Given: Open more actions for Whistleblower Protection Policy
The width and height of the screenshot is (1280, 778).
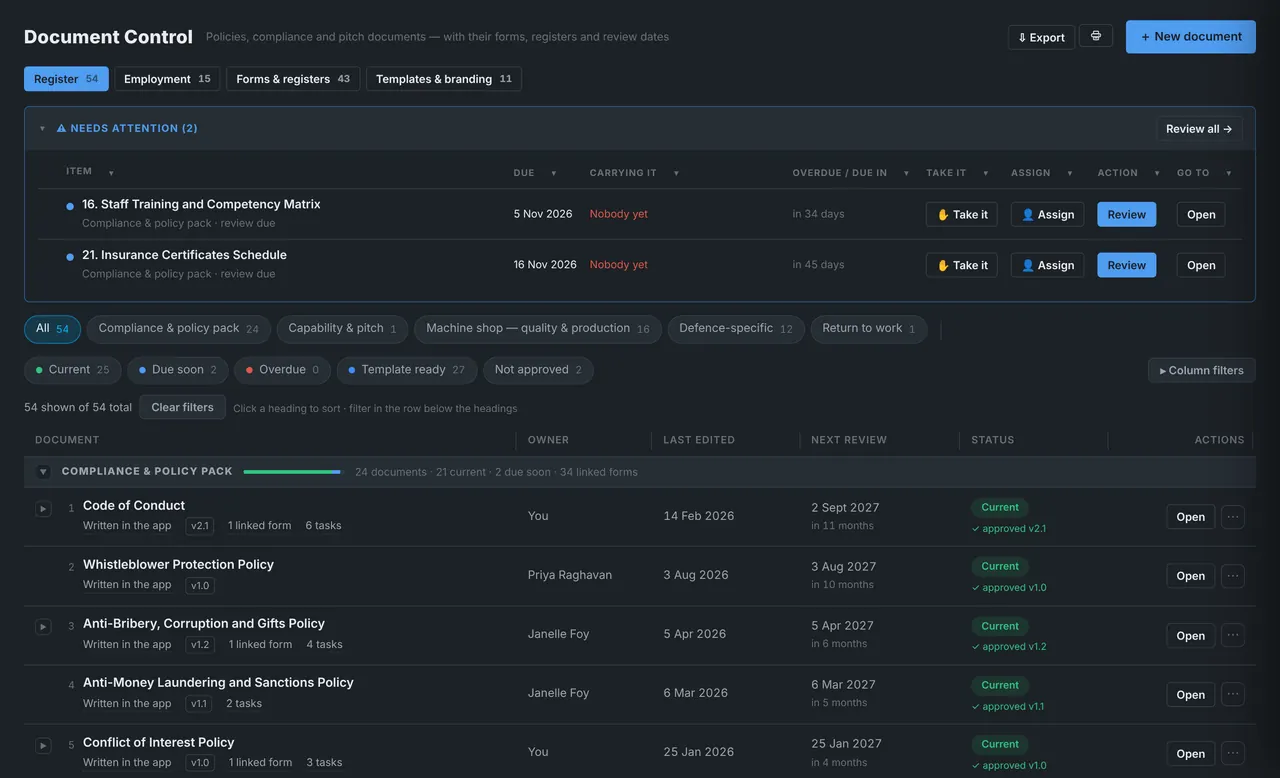Looking at the screenshot, I should point(1233,576).
